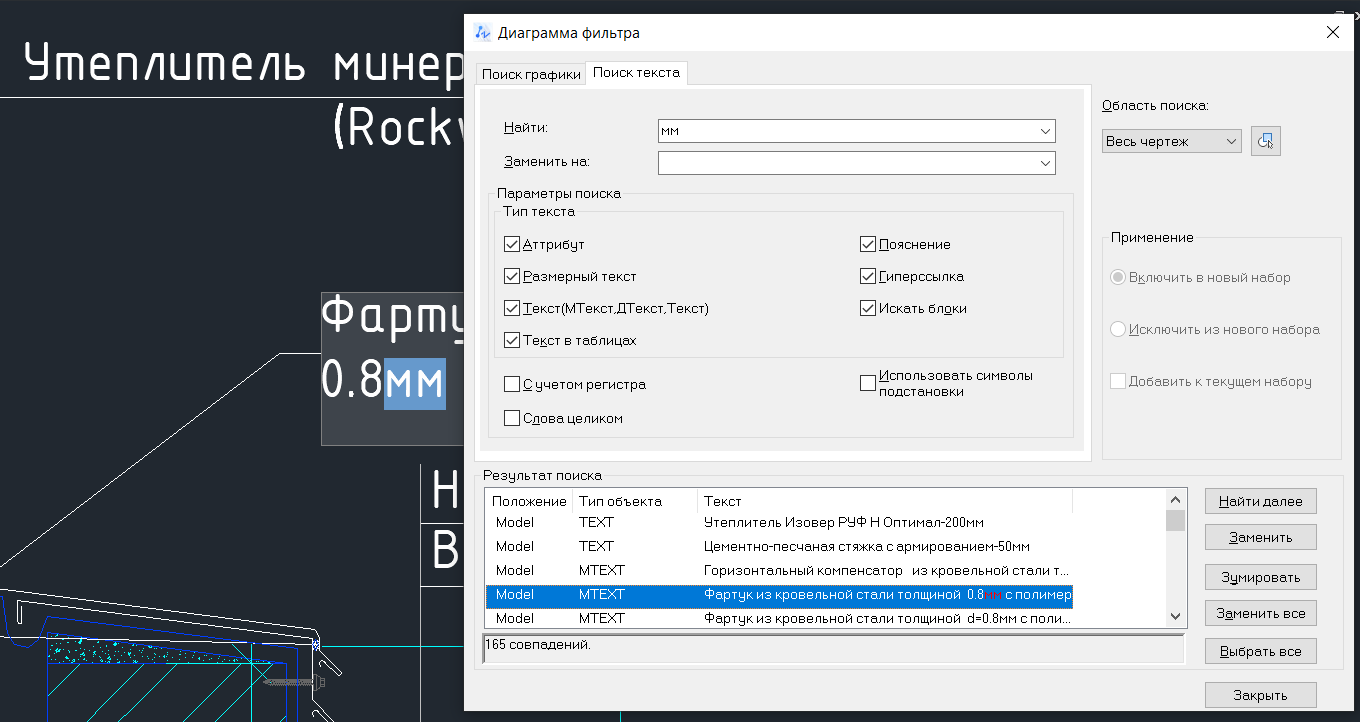
Task: Click the Зумировать button
Action: tap(1260, 577)
